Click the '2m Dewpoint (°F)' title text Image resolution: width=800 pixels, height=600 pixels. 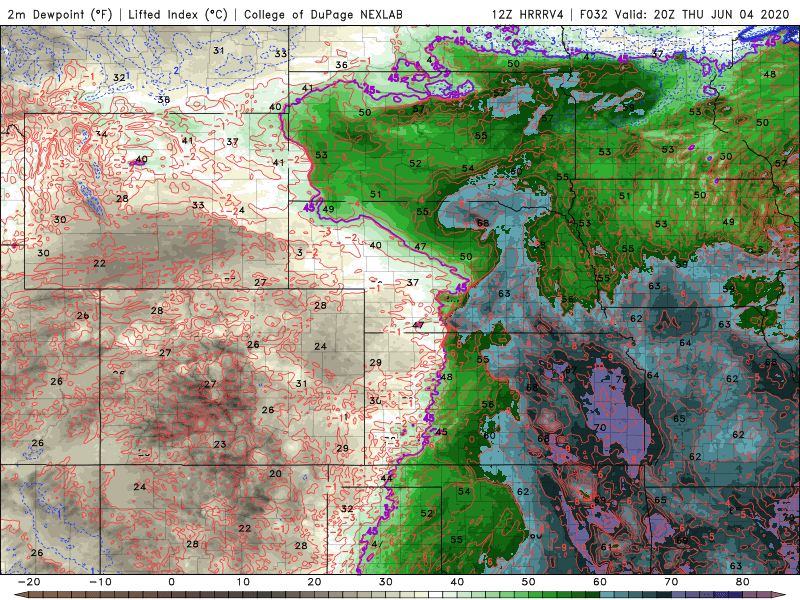59,14
